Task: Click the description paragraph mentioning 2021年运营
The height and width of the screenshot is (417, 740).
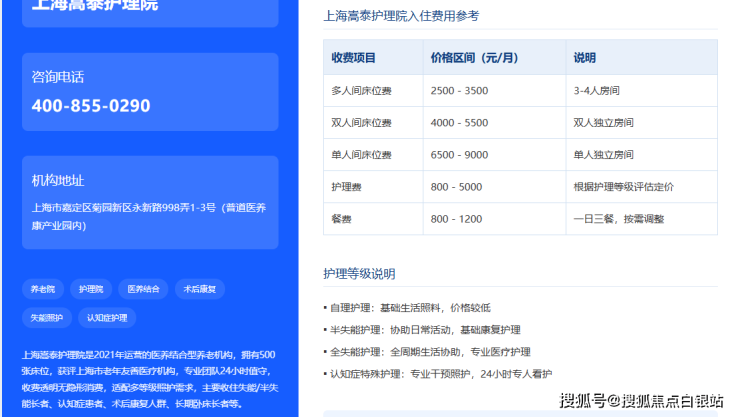Action: 150,379
